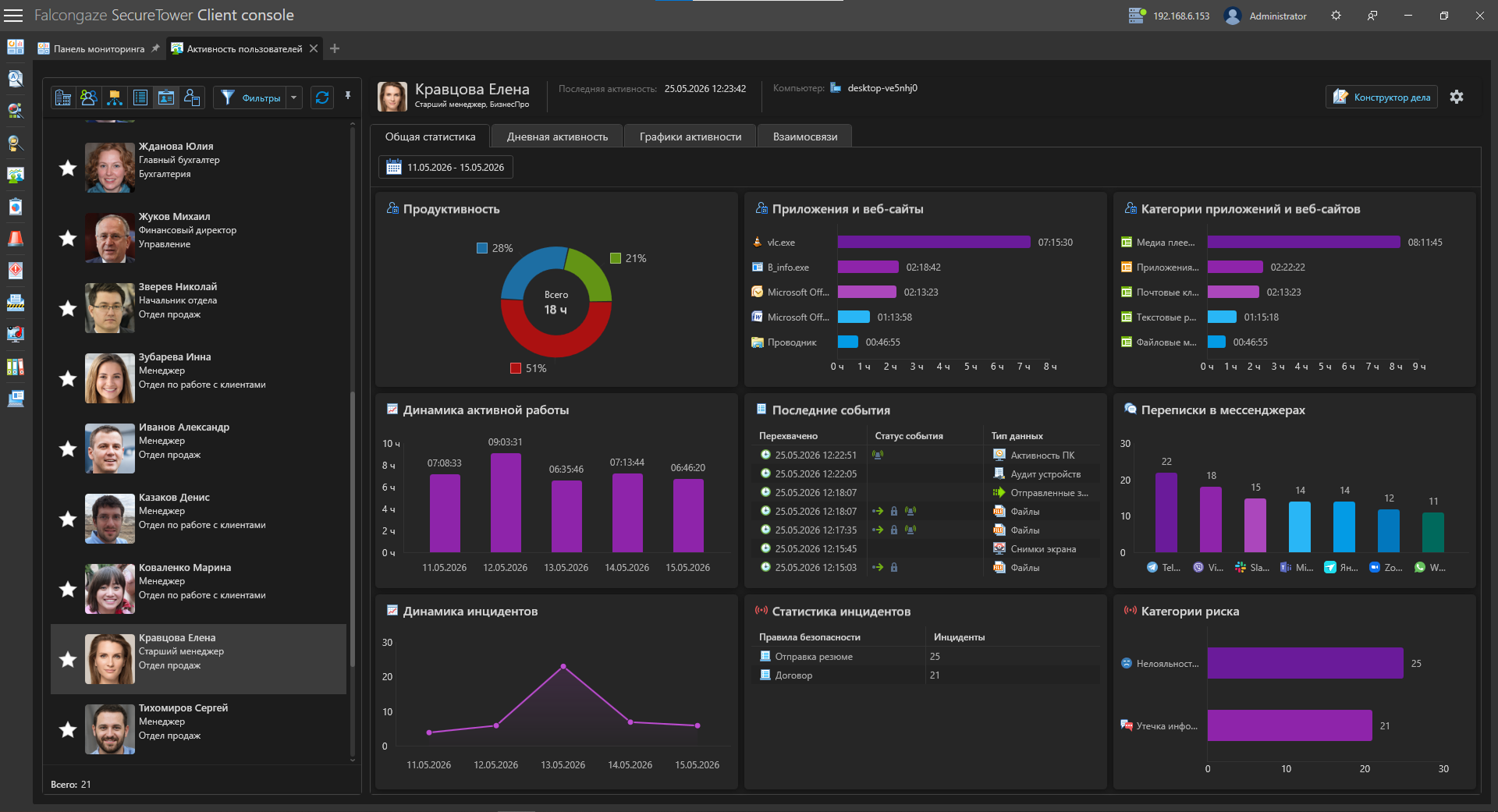Toggle favorite star for Жданова Юлия
Screen dimensions: 1498x812
(68, 168)
